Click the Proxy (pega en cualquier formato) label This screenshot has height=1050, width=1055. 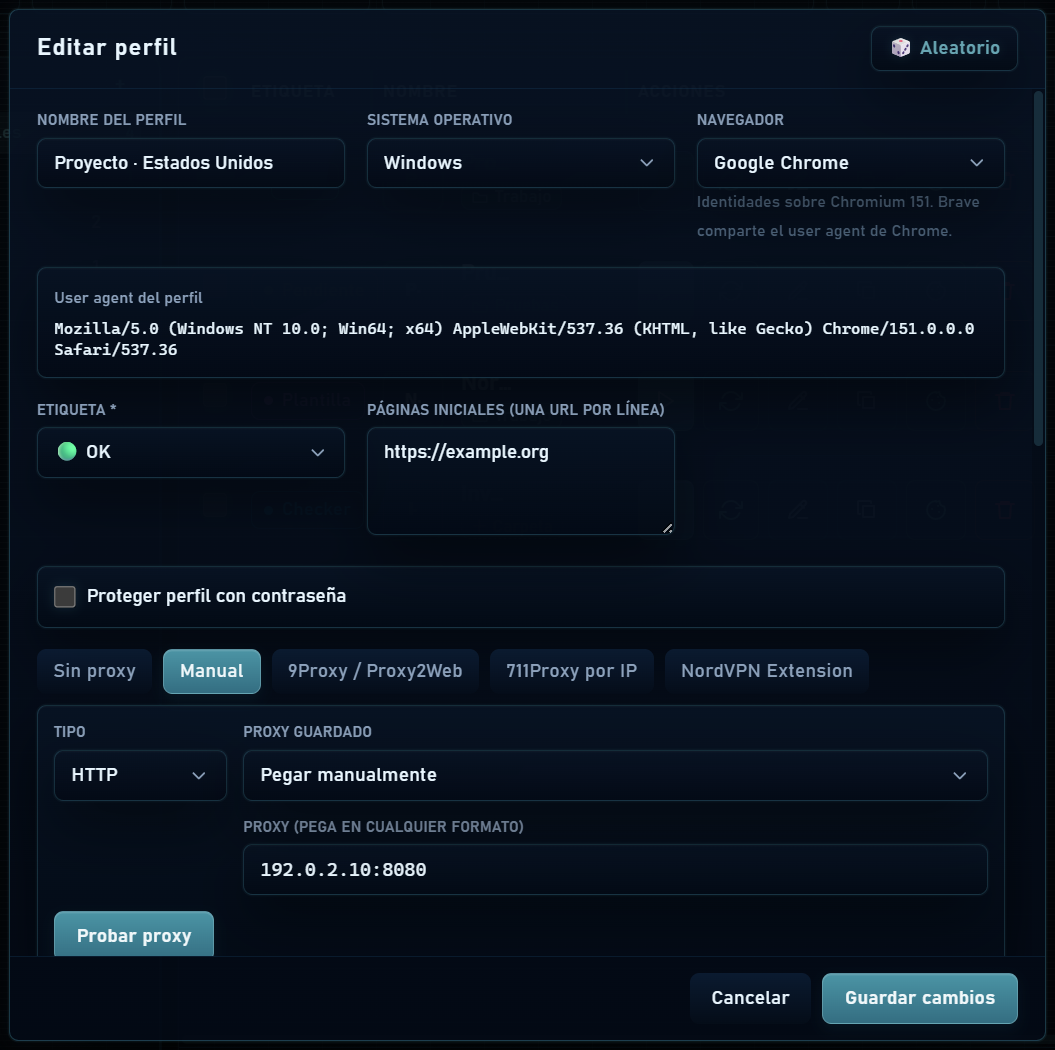(x=384, y=827)
